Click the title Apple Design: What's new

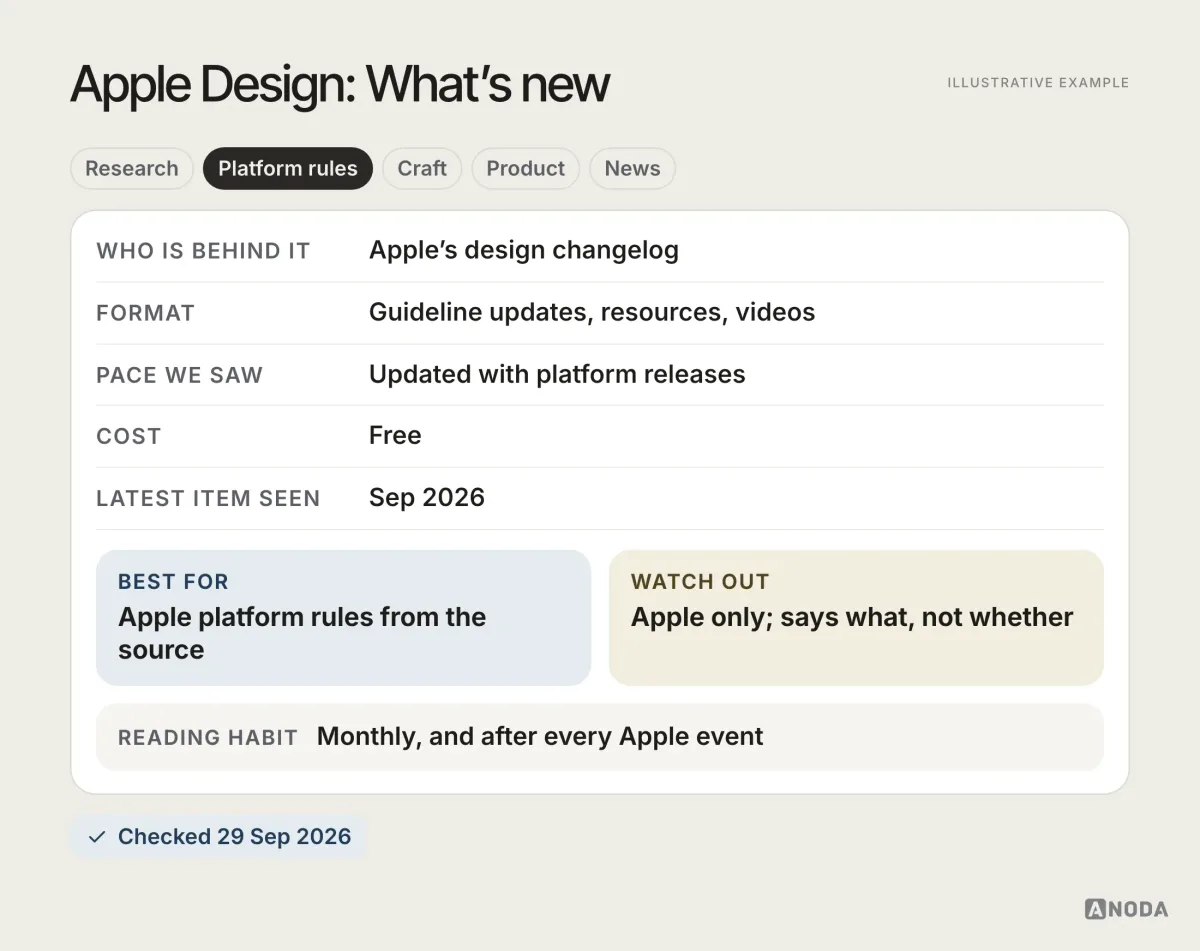[340, 85]
